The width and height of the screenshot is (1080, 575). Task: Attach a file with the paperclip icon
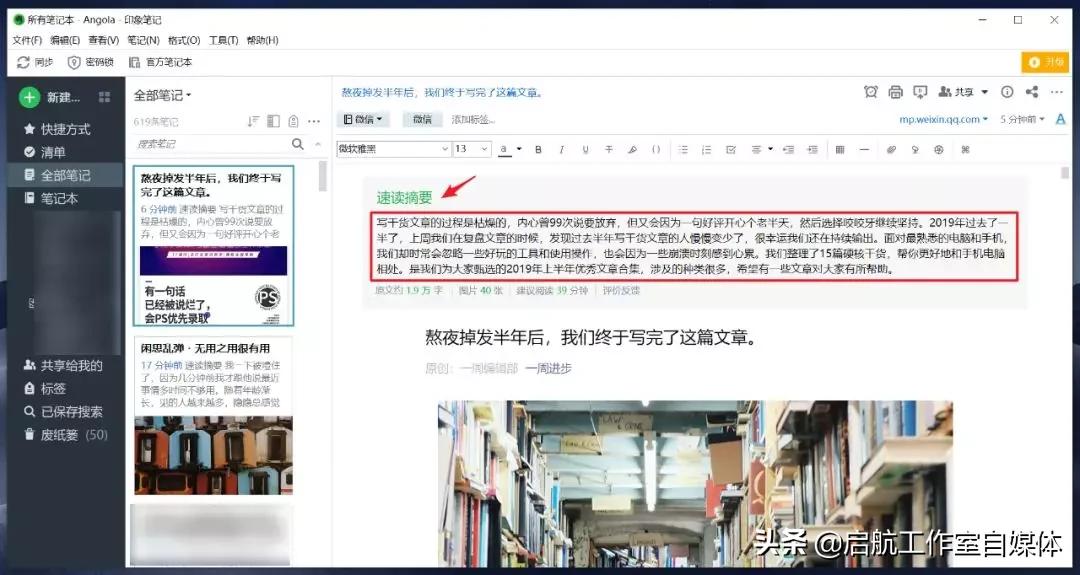click(x=891, y=149)
